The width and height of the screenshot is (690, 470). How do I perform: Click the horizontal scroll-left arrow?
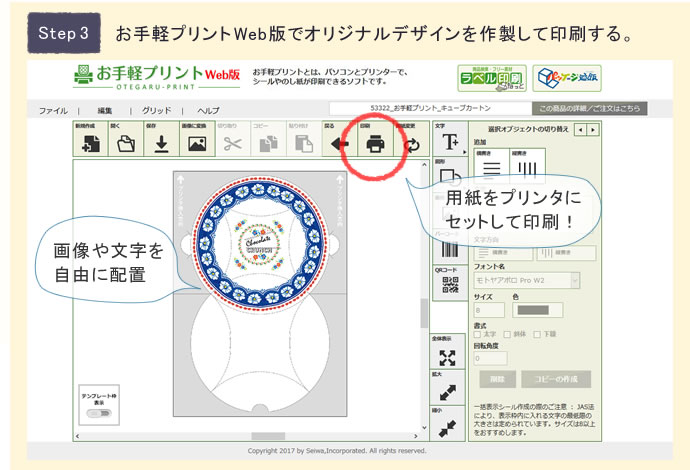coord(77,436)
